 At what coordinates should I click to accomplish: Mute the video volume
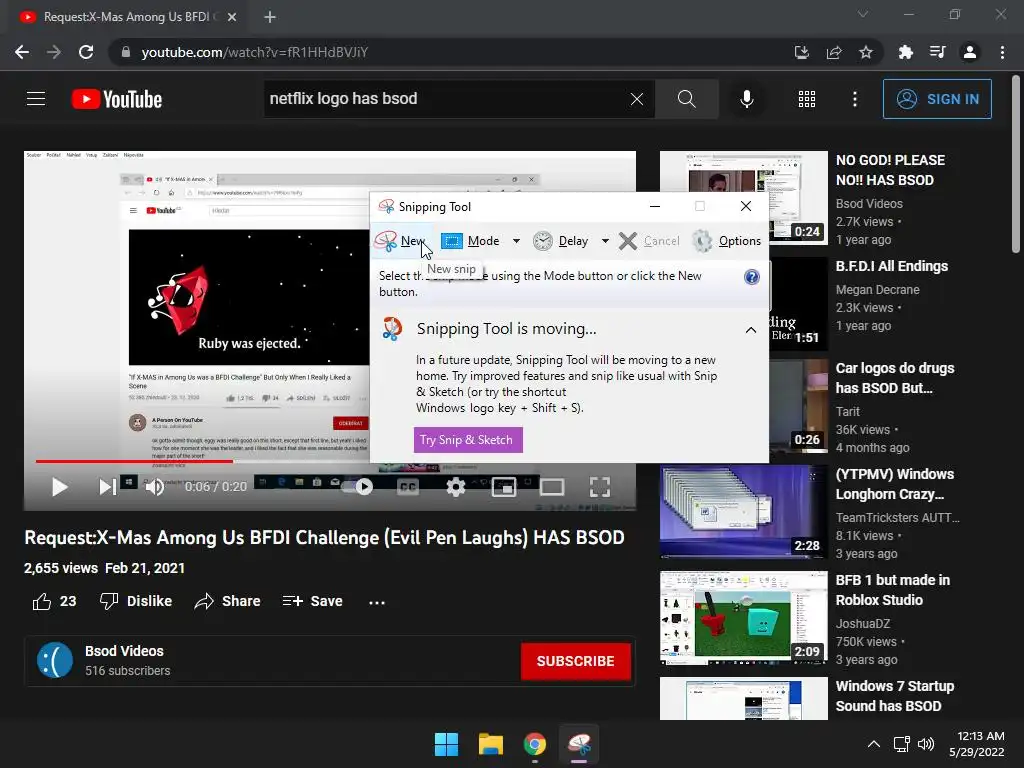coord(155,487)
